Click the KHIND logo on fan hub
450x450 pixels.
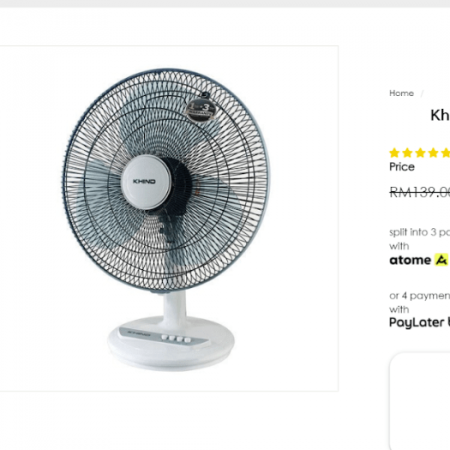point(144,181)
